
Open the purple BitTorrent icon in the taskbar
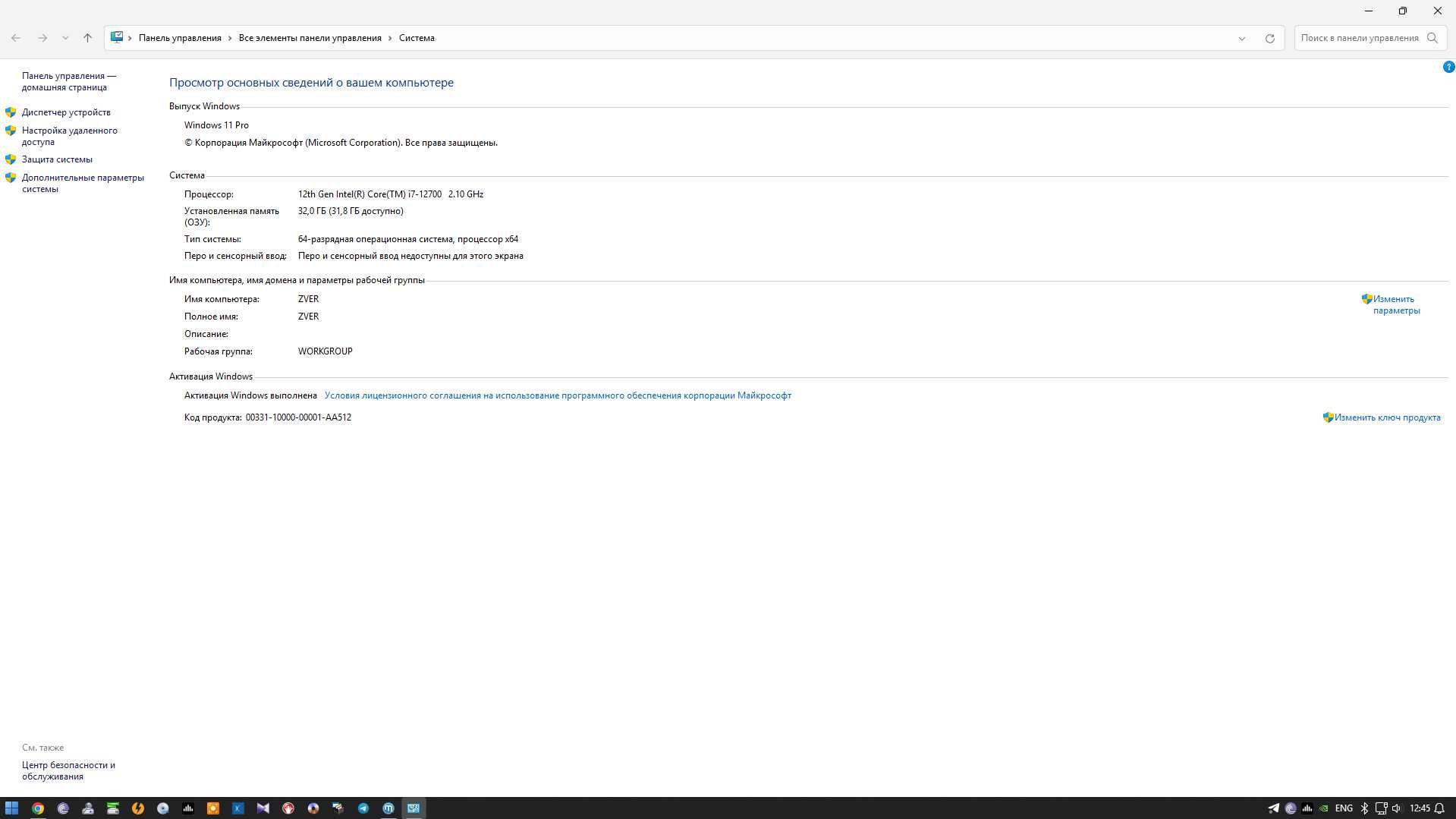[x=63, y=808]
